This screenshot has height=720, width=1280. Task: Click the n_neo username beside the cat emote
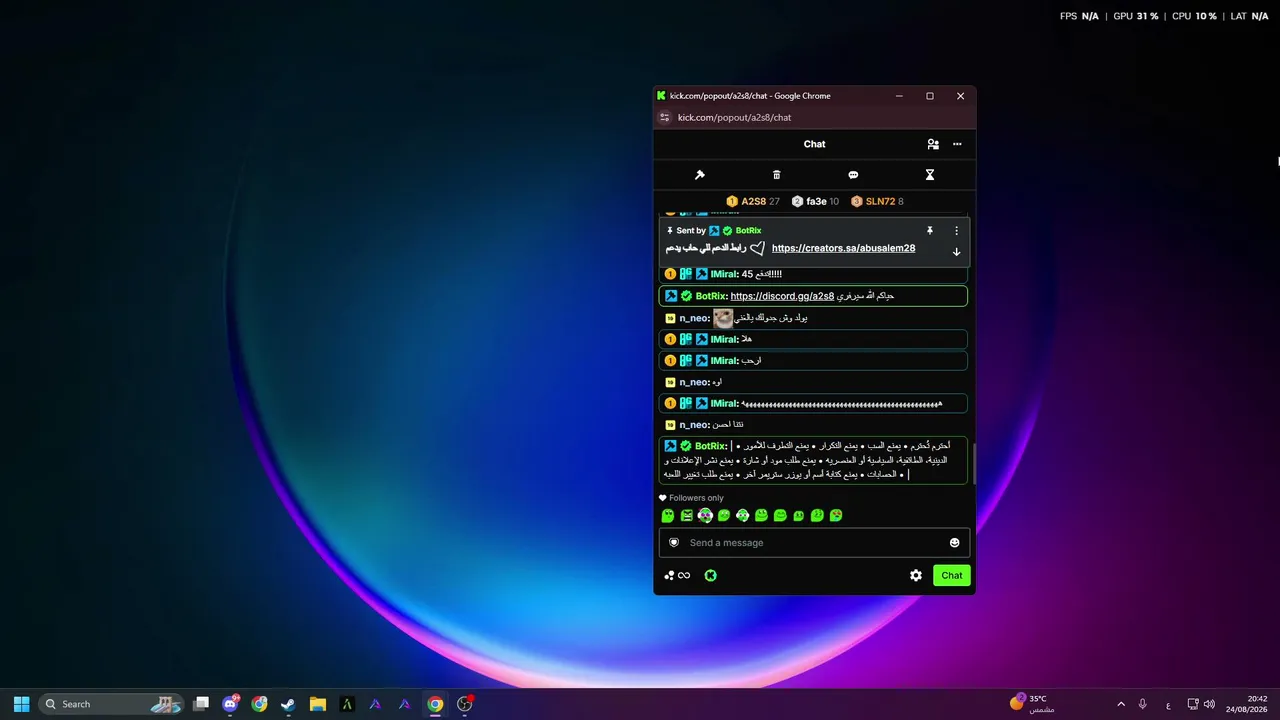(694, 318)
